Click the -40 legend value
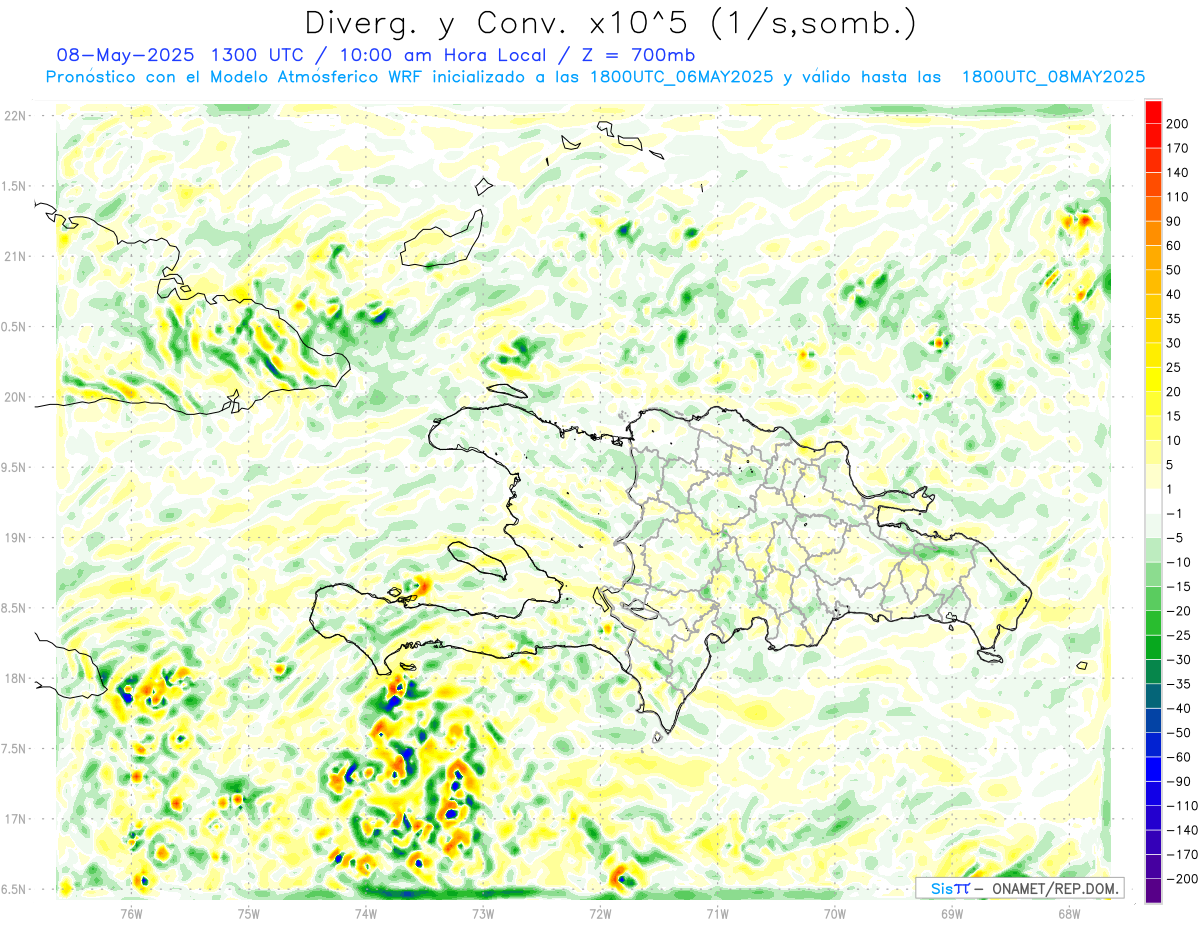The width and height of the screenshot is (1200, 927). [1179, 708]
